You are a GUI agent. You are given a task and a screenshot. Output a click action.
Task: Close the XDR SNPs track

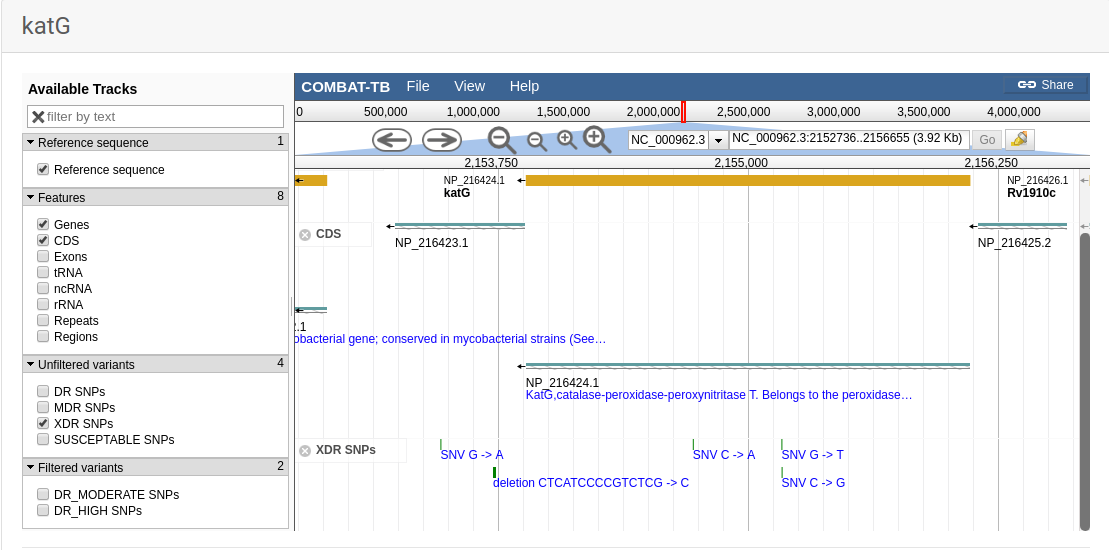click(305, 451)
